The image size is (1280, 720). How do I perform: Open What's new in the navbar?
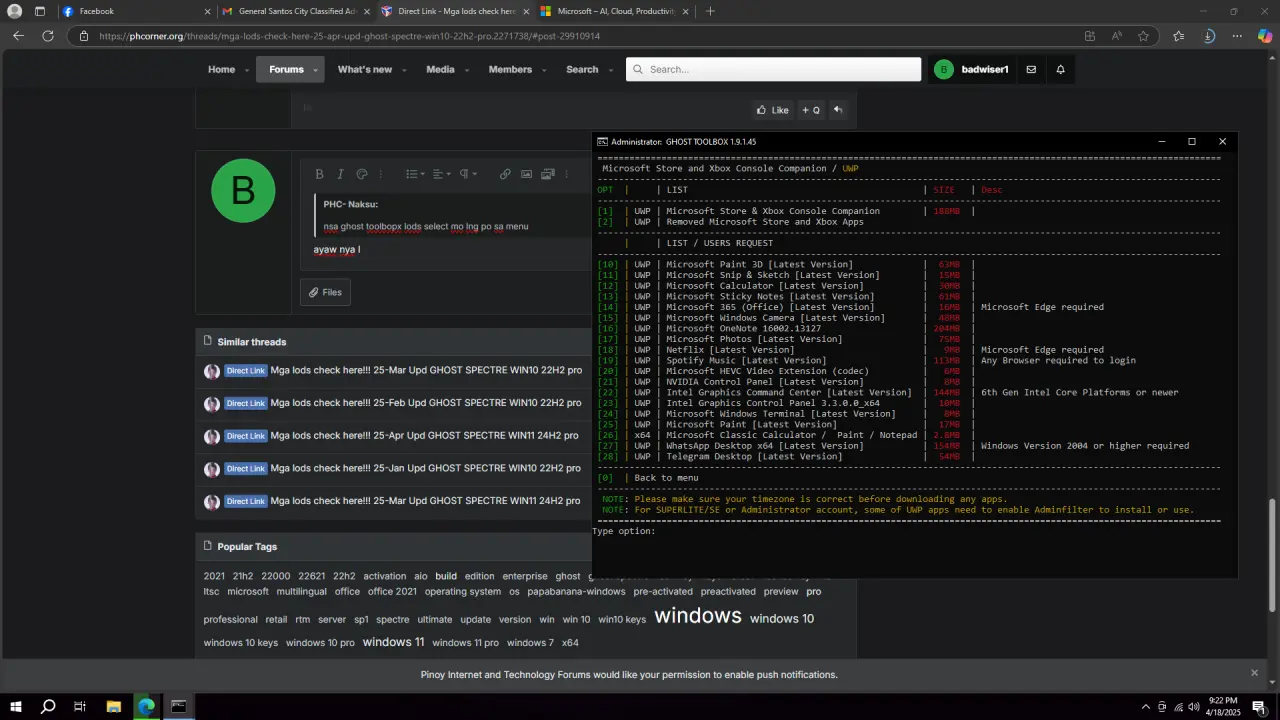pyautogui.click(x=365, y=69)
